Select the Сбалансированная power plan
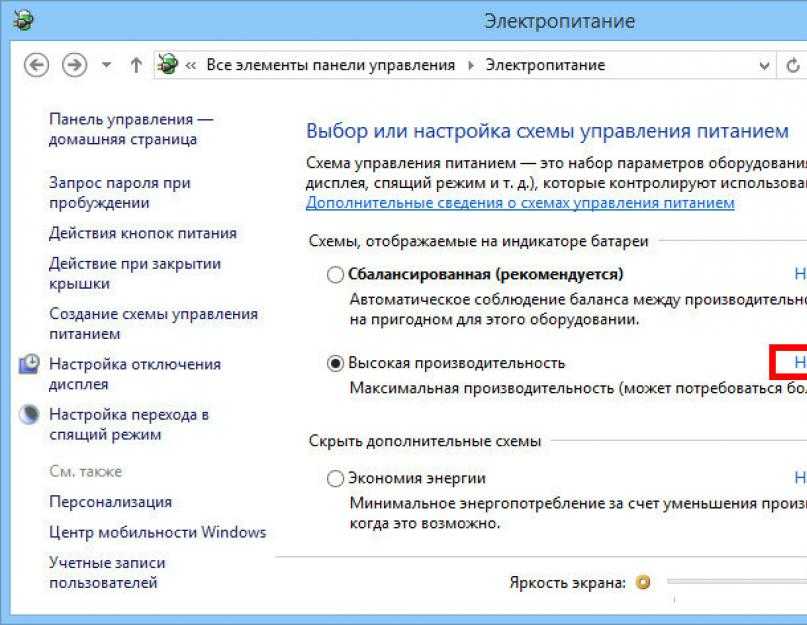This screenshot has width=807, height=625. (335, 274)
